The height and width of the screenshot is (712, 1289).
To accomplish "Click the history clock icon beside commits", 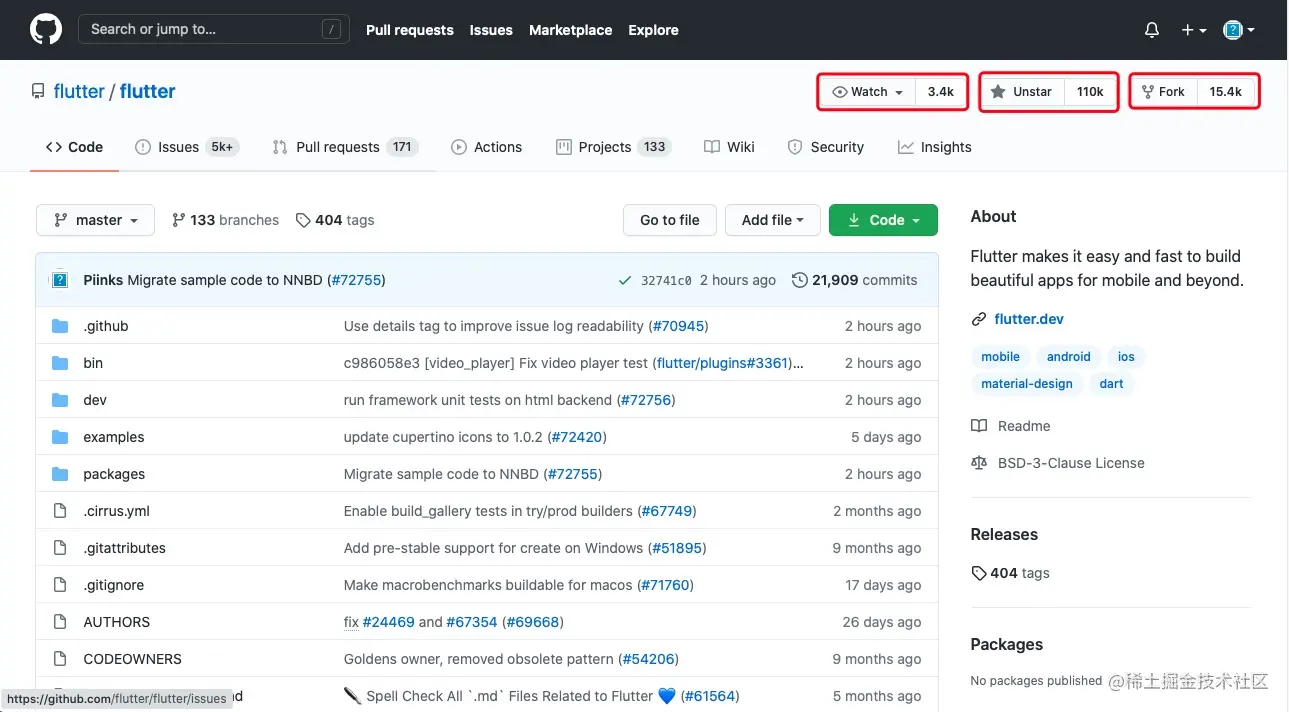I will coord(799,280).
